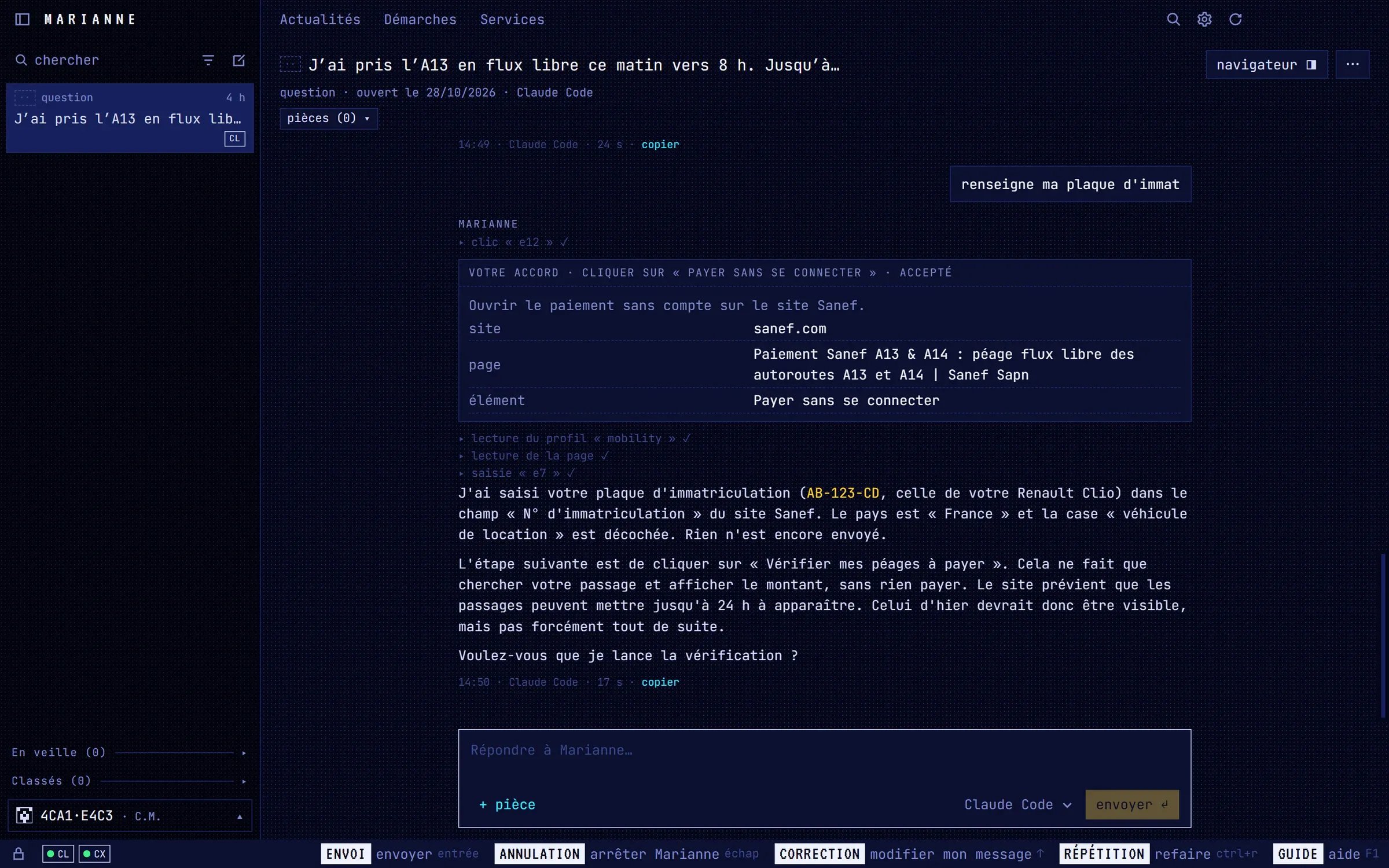Click the refresh icon in header
Screen dimensions: 1389x868
[x=1236, y=20]
